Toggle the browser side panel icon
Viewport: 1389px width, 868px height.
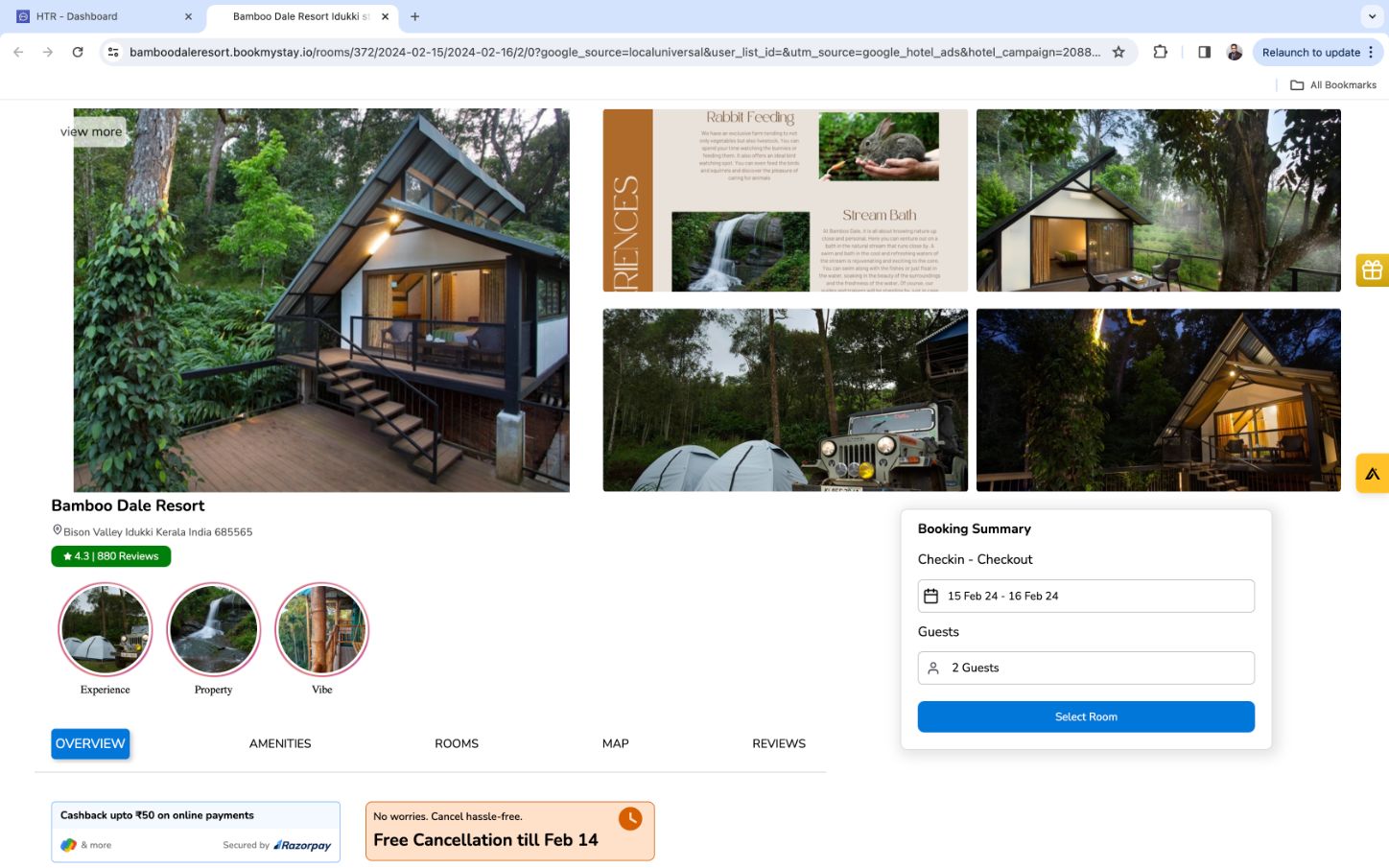1205,52
